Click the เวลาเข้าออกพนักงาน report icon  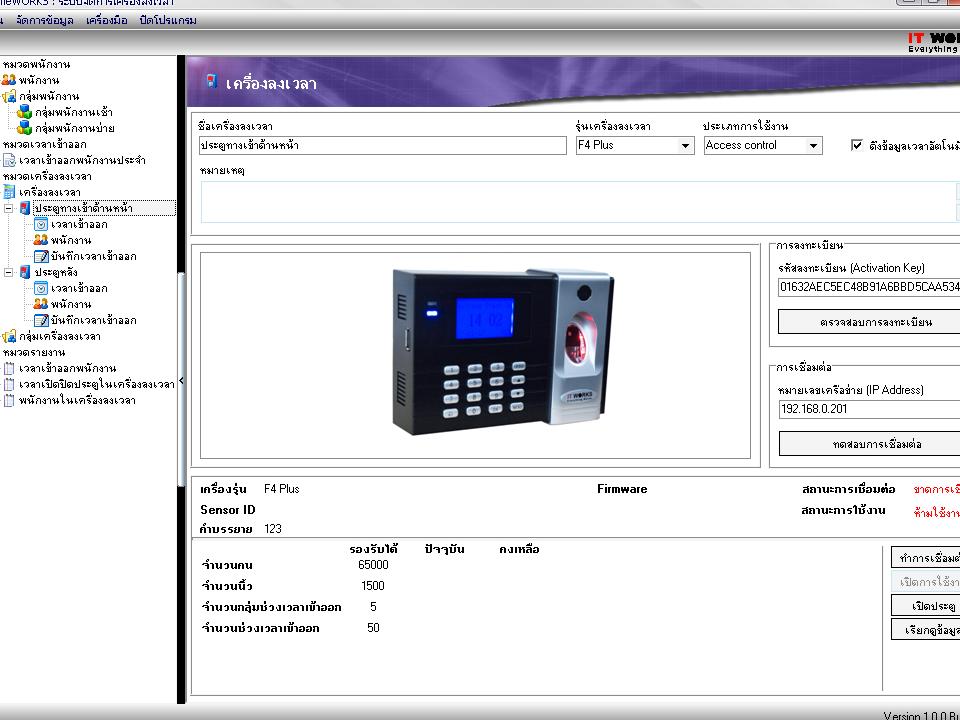pos(9,368)
